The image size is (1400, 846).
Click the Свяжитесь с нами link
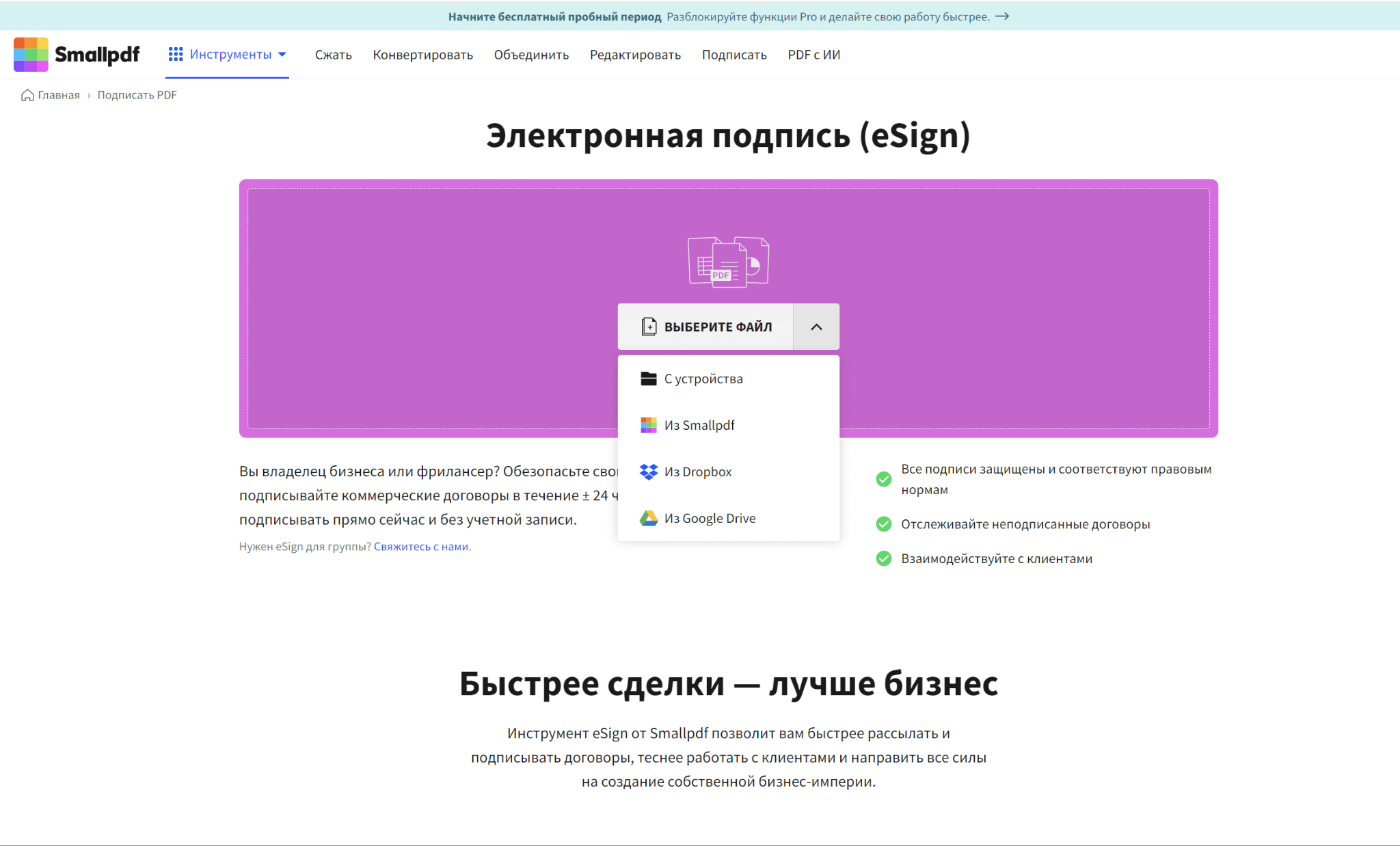coord(421,547)
